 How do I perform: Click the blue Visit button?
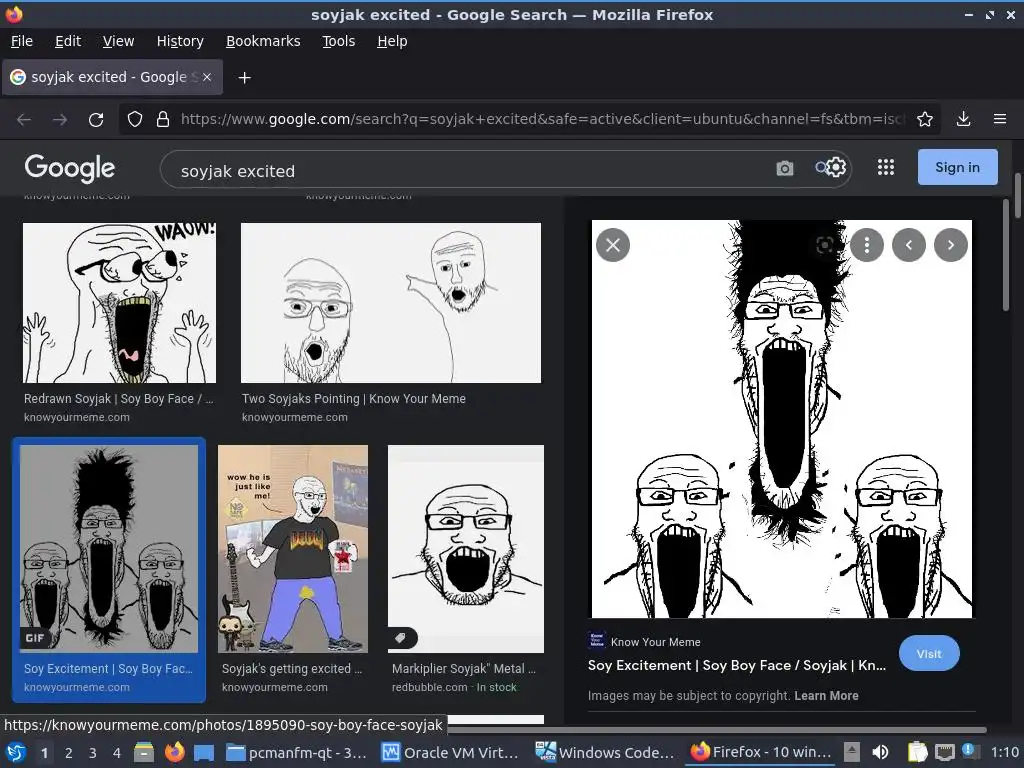929,654
